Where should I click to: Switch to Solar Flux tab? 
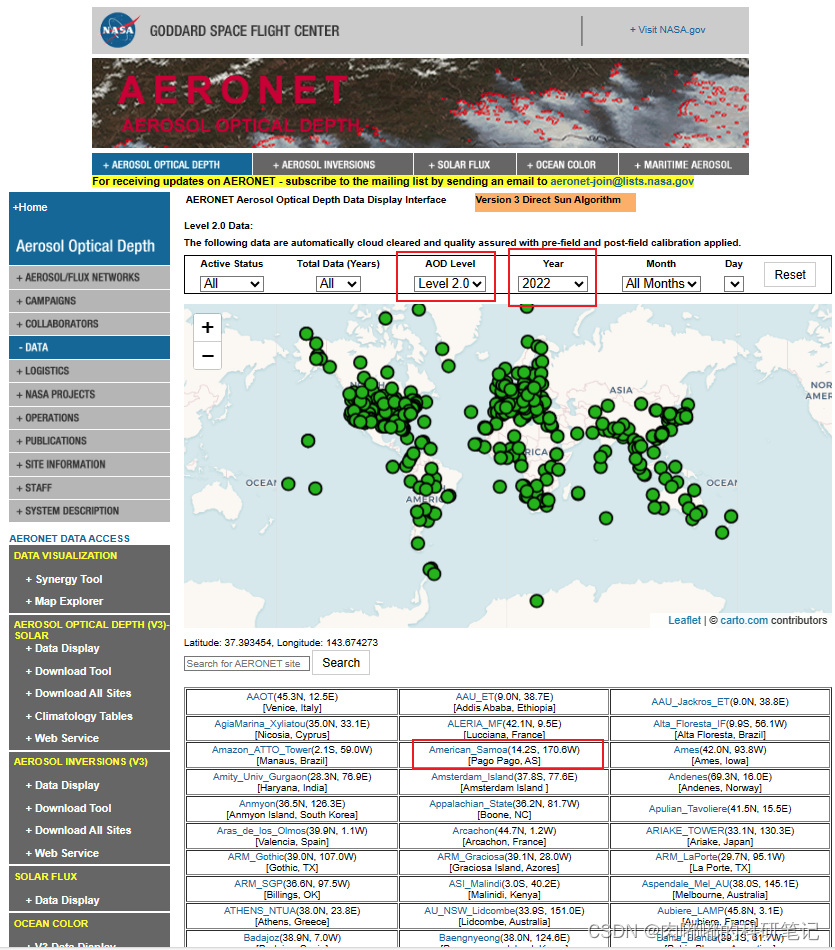point(465,164)
